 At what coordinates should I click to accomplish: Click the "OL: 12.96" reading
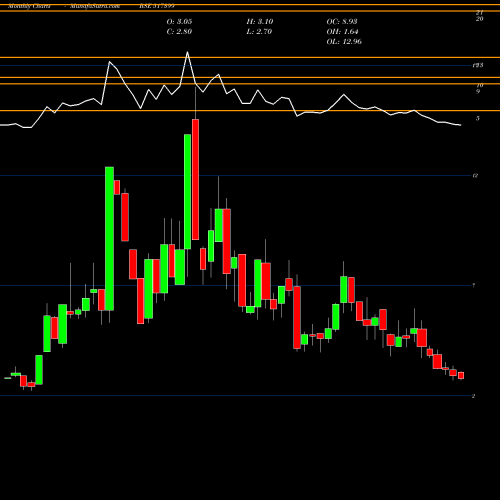coord(344,42)
